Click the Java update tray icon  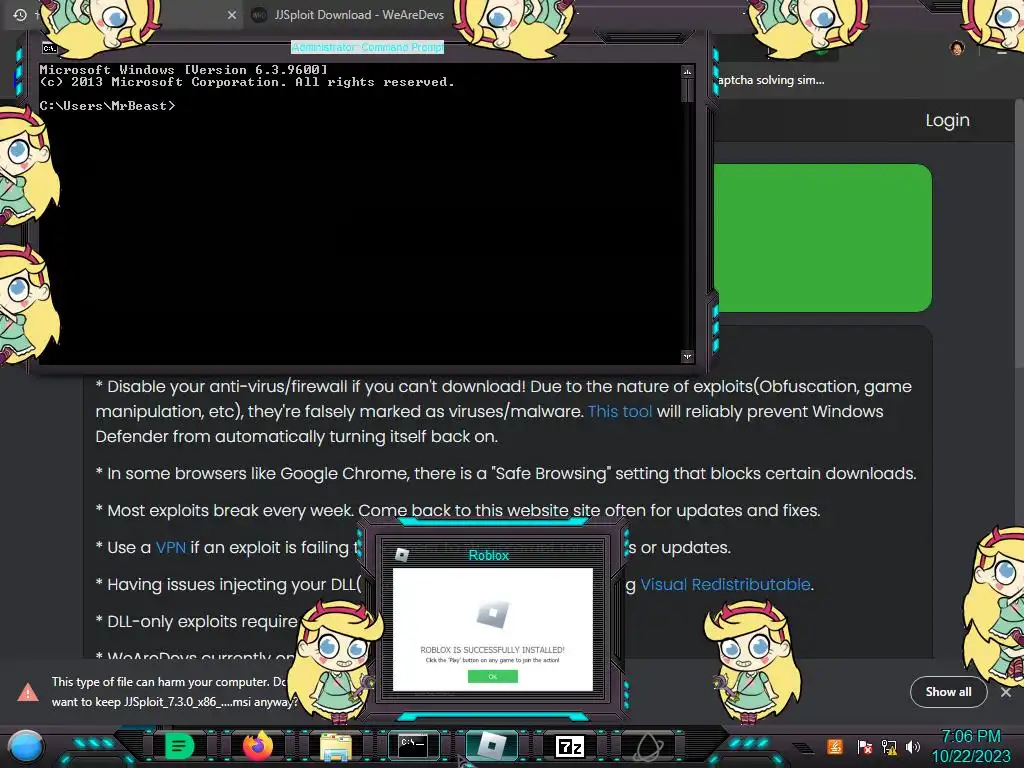tap(835, 746)
